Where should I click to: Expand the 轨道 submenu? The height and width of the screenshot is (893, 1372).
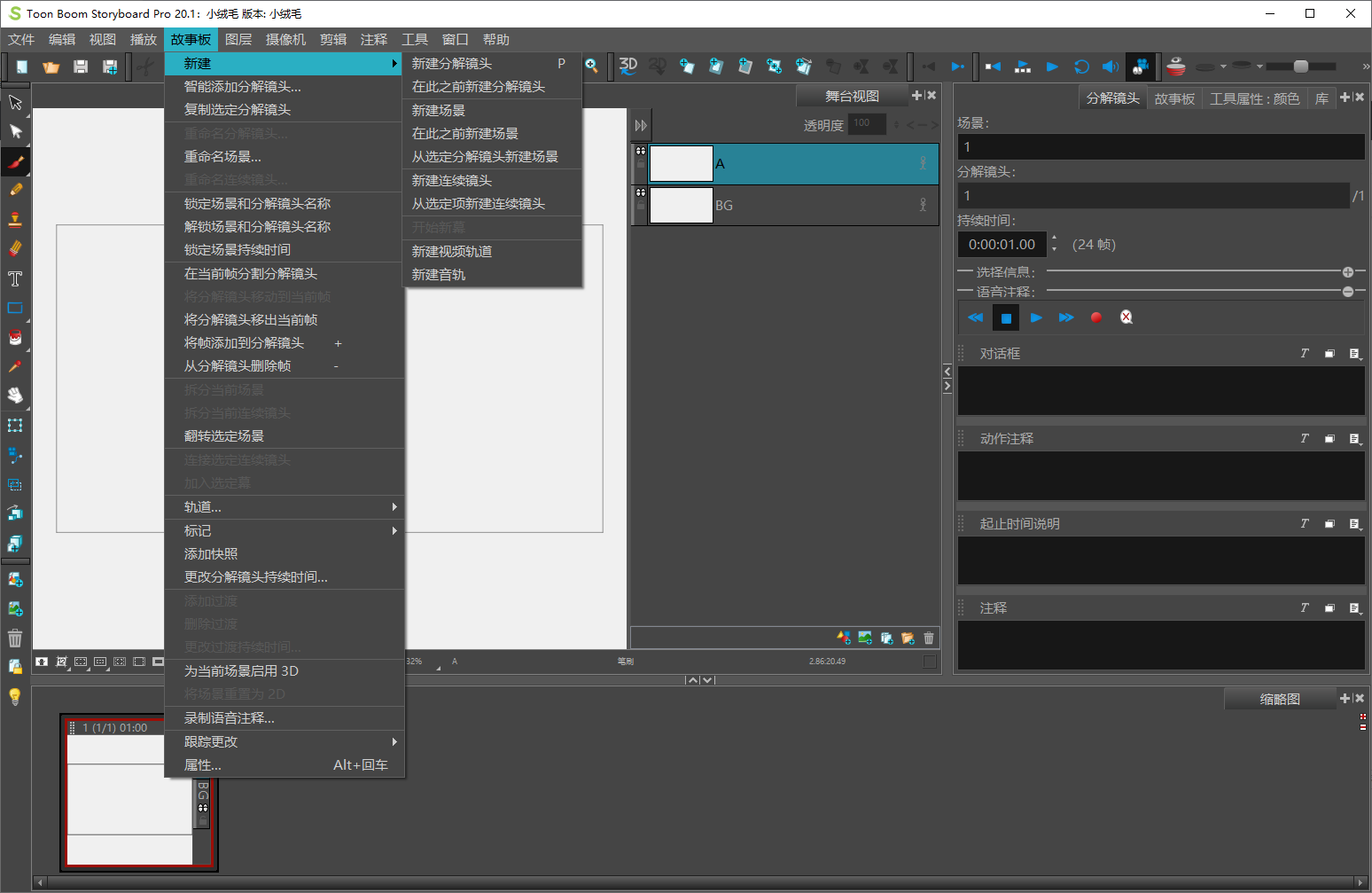[285, 507]
